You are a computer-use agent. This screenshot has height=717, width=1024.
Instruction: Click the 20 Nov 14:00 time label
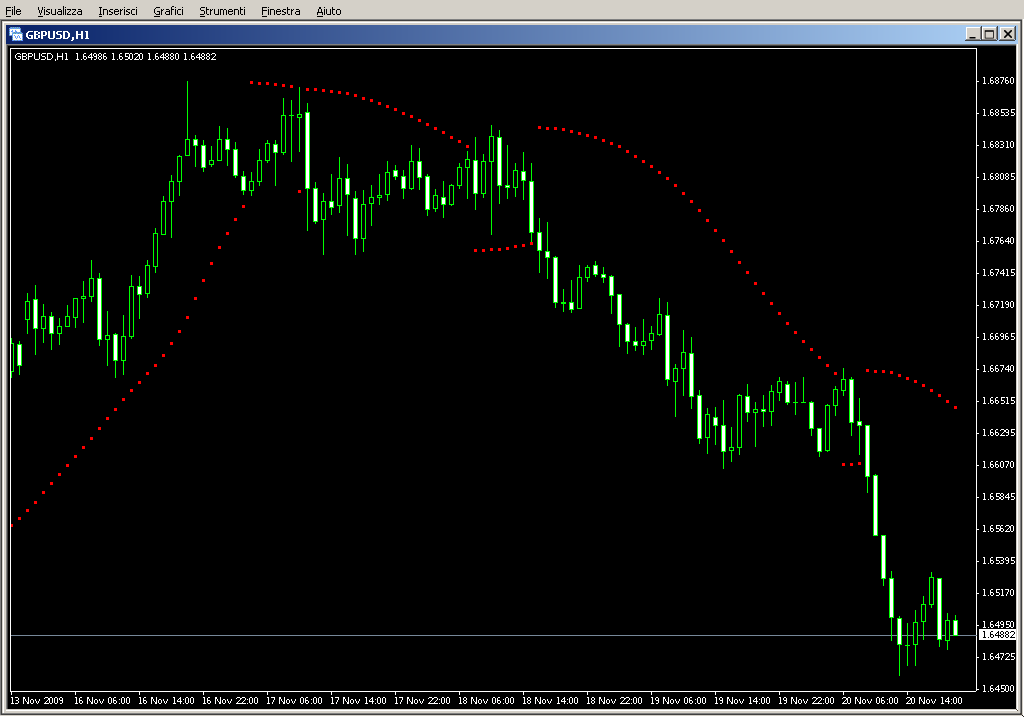point(934,701)
